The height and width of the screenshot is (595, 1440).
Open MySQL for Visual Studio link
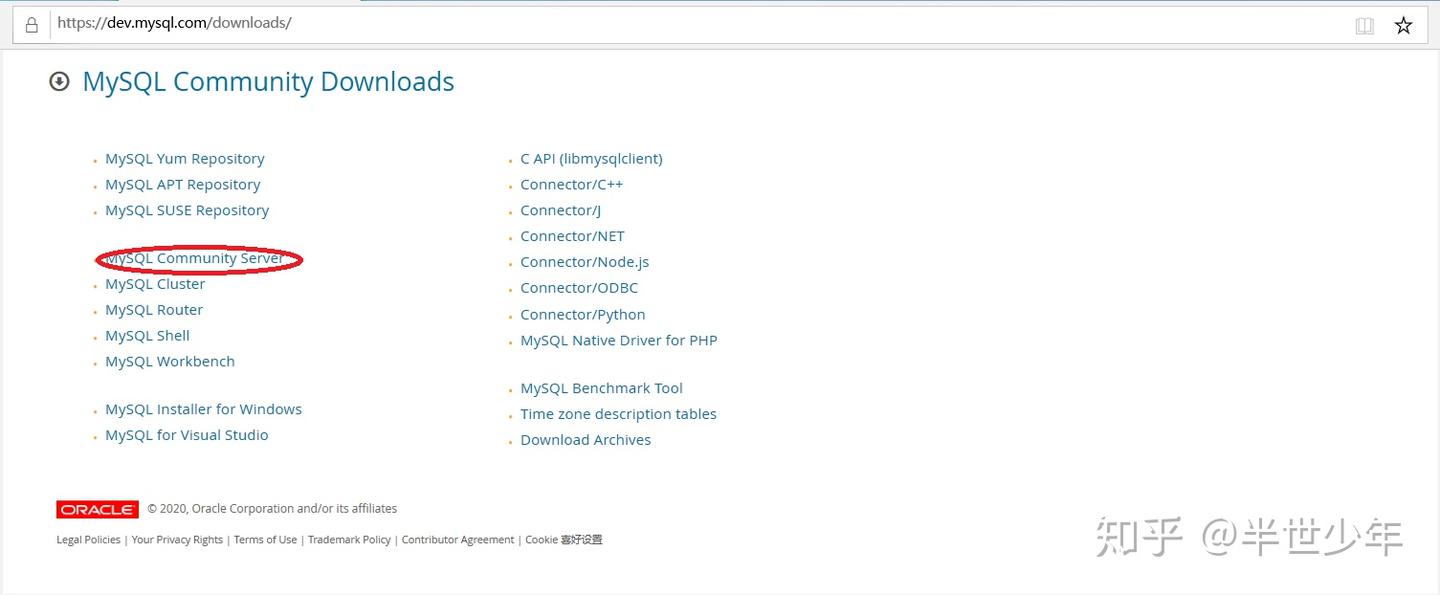[x=187, y=436]
